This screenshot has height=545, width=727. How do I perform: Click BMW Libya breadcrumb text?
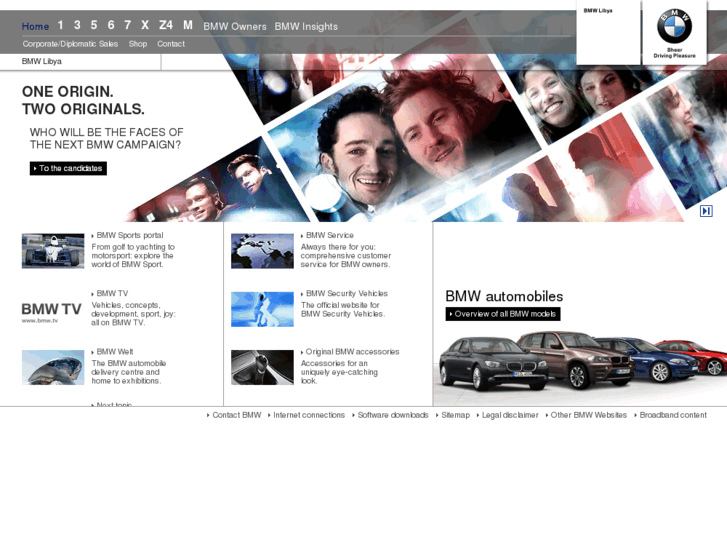click(x=42, y=61)
